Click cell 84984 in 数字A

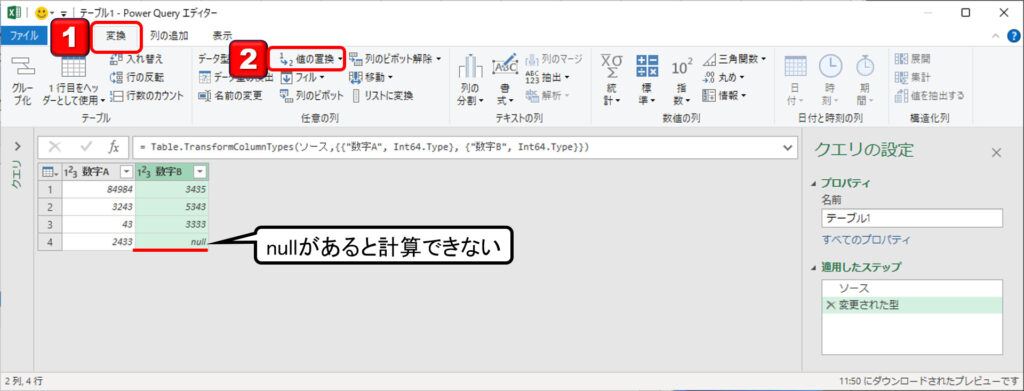99,189
